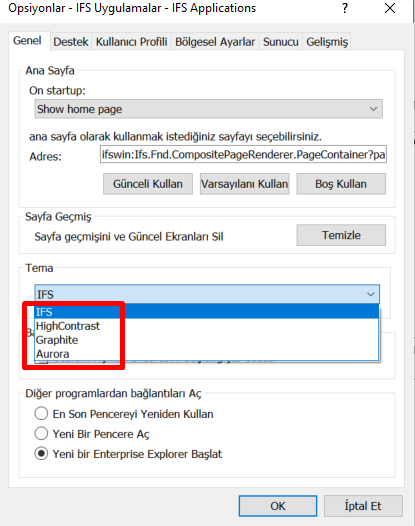
Task: Close the Opsiyonlar dialog window
Action: (390, 8)
